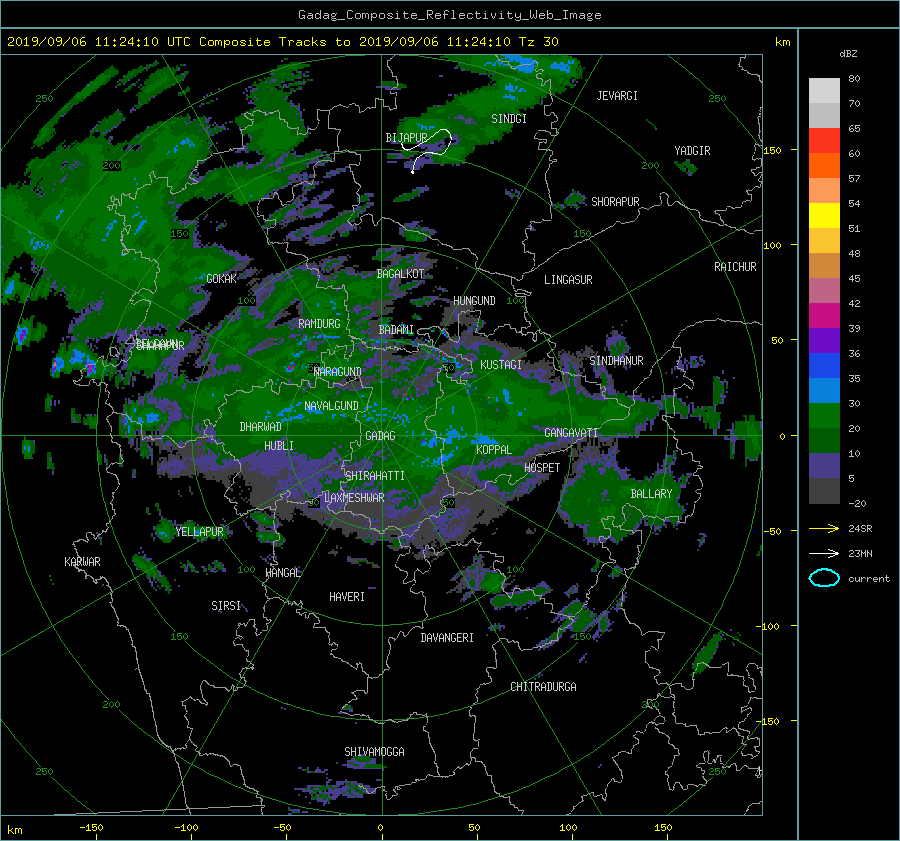This screenshot has height=841, width=900.
Task: Click the LAXMESHWAR city label
Action: tap(354, 498)
